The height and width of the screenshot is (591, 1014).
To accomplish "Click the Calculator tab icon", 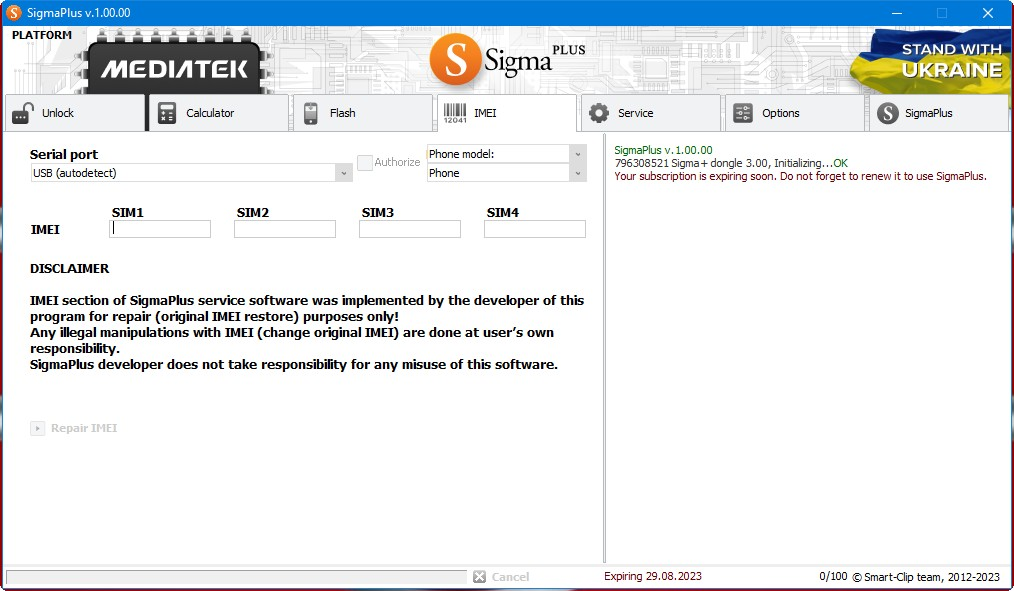I will click(x=167, y=114).
